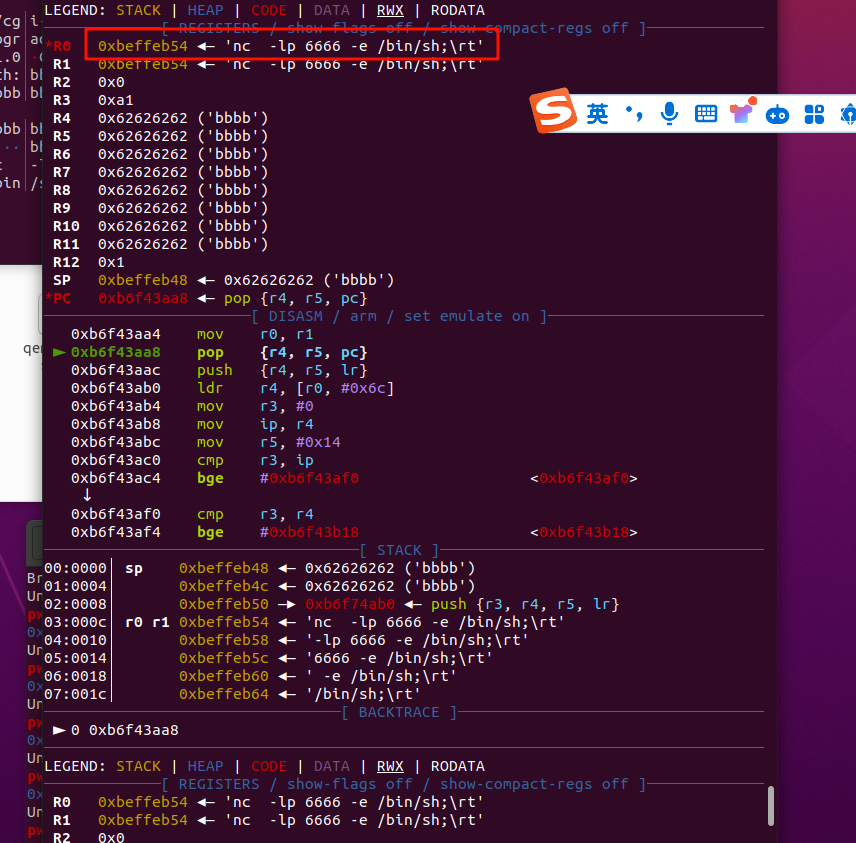Click the STACK section header
The image size is (856, 843).
(399, 550)
